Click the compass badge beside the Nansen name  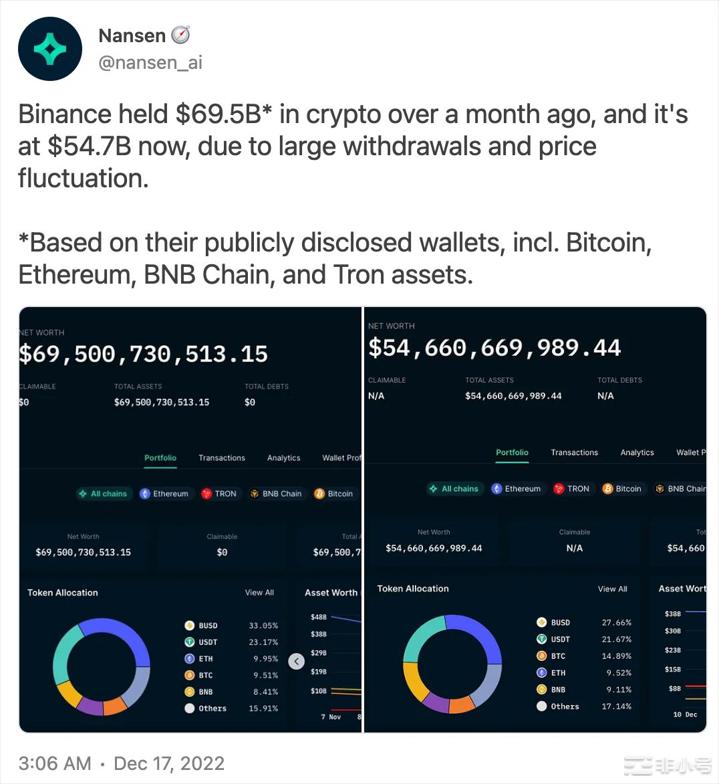coord(181,36)
